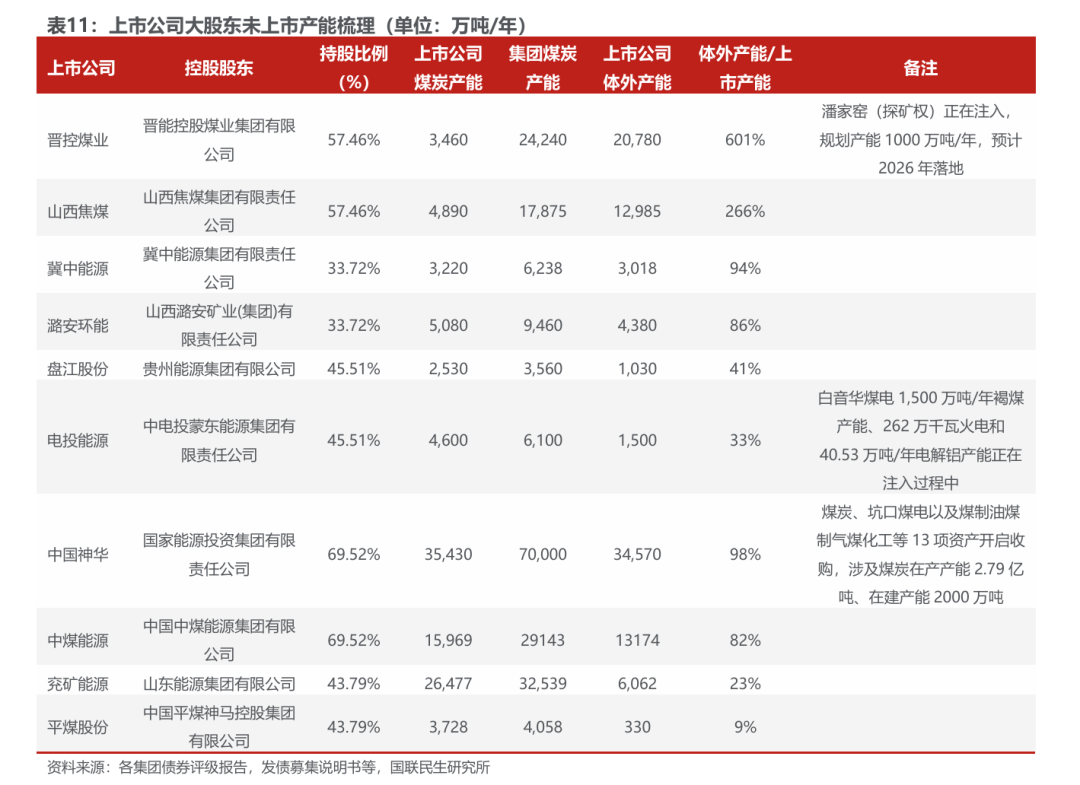Click the 潞安环能 company cell
The image size is (1080, 785).
pos(78,325)
